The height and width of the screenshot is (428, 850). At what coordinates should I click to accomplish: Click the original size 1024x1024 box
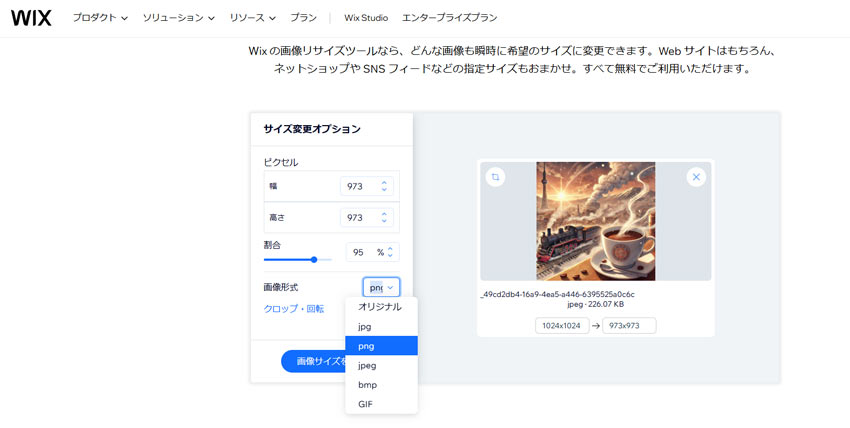pyautogui.click(x=562, y=326)
